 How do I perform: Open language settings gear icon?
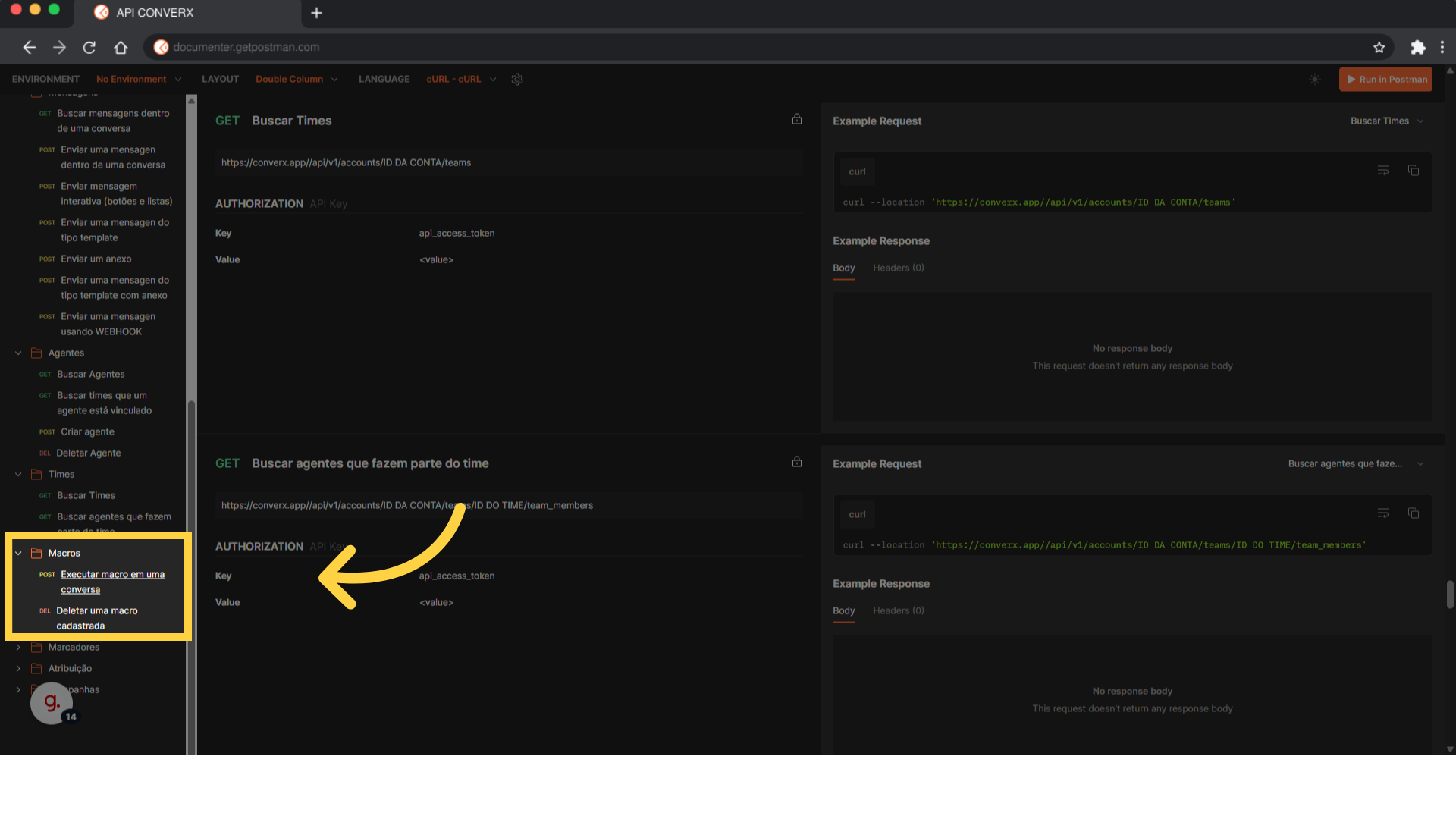coord(517,79)
